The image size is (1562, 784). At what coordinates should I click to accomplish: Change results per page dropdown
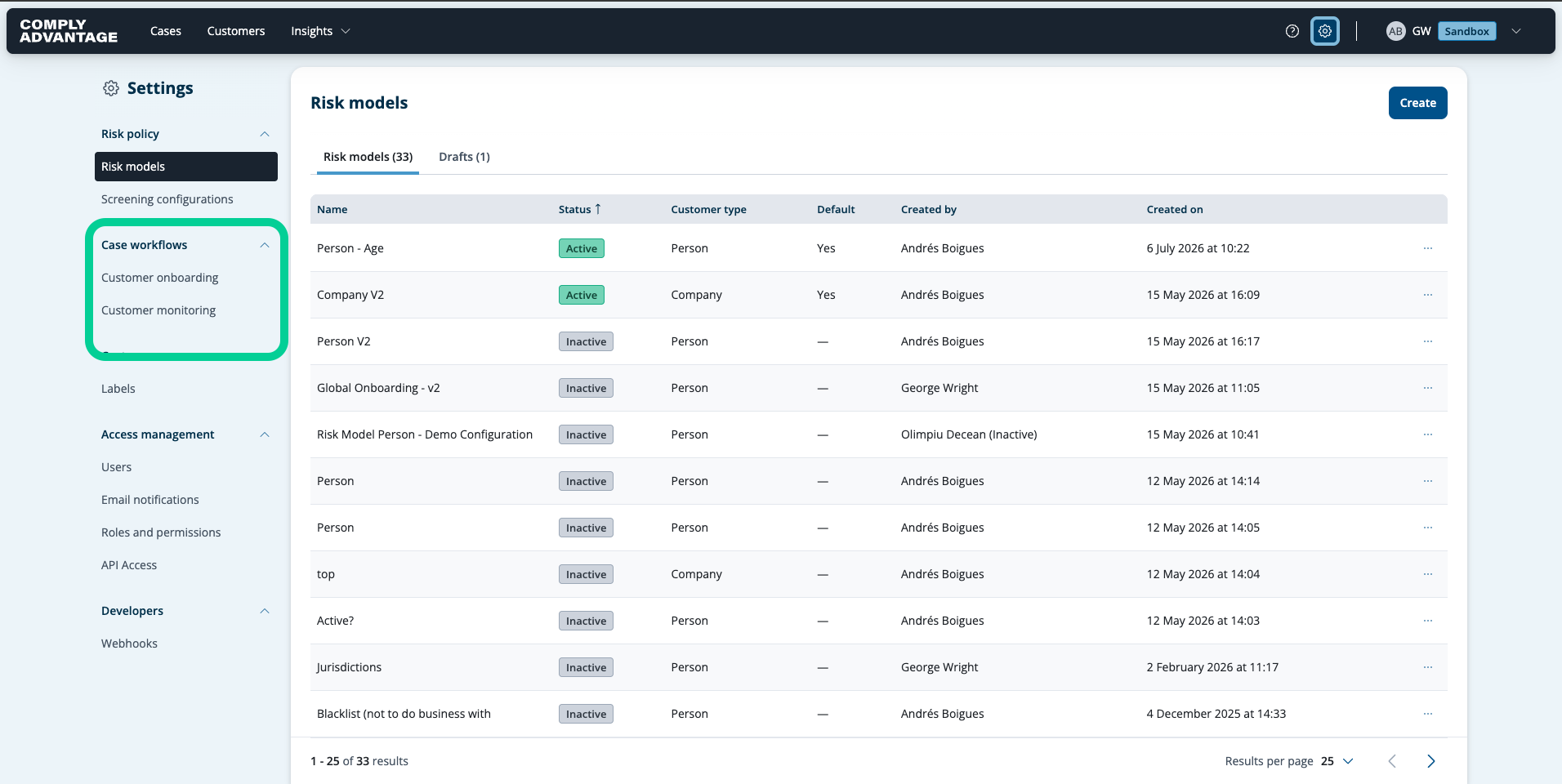1337,761
